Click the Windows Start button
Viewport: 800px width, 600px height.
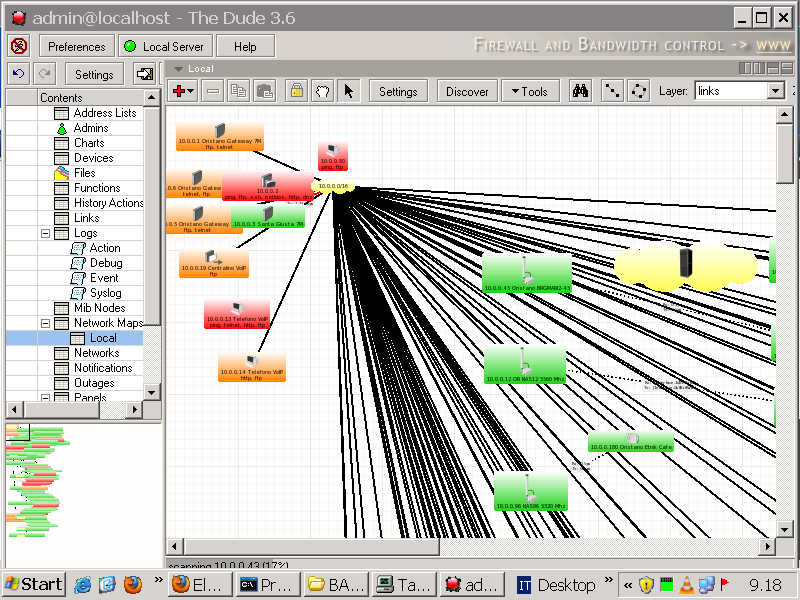point(34,584)
